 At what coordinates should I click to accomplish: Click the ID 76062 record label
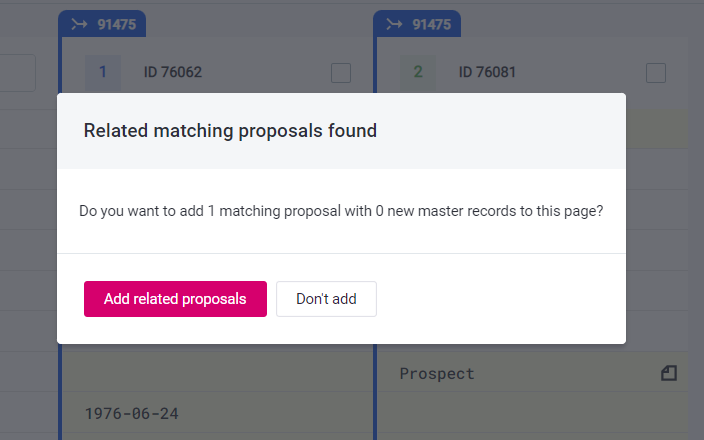pyautogui.click(x=172, y=72)
